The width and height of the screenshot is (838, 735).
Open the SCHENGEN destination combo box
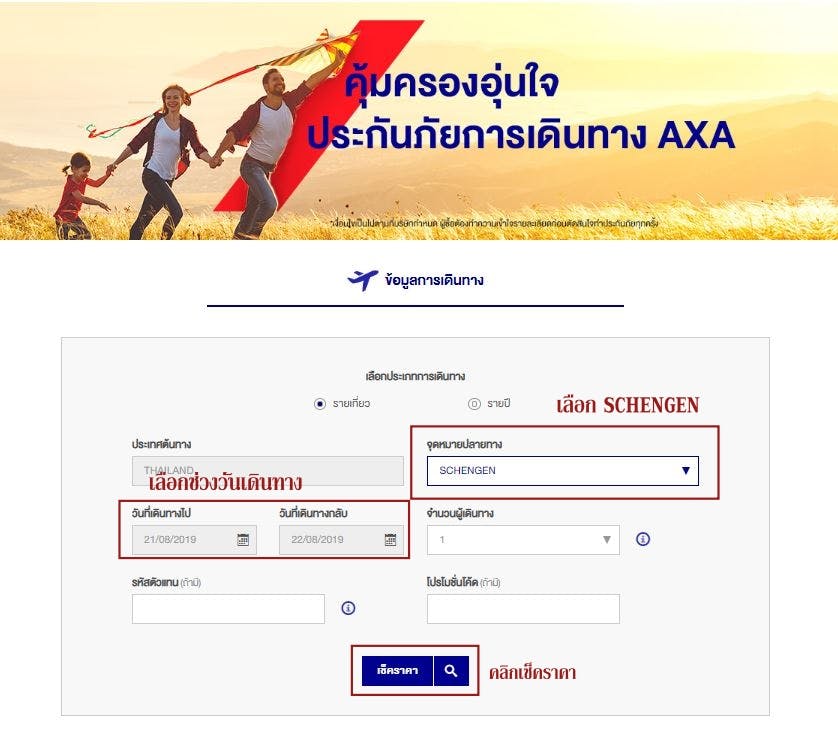coord(563,470)
